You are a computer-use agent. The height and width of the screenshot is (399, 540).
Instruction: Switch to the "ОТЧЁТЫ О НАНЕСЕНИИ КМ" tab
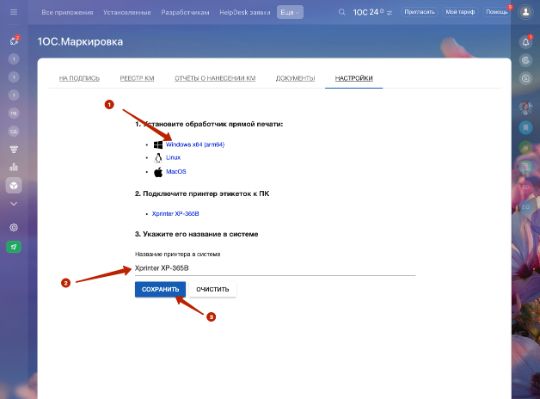[x=215, y=78]
